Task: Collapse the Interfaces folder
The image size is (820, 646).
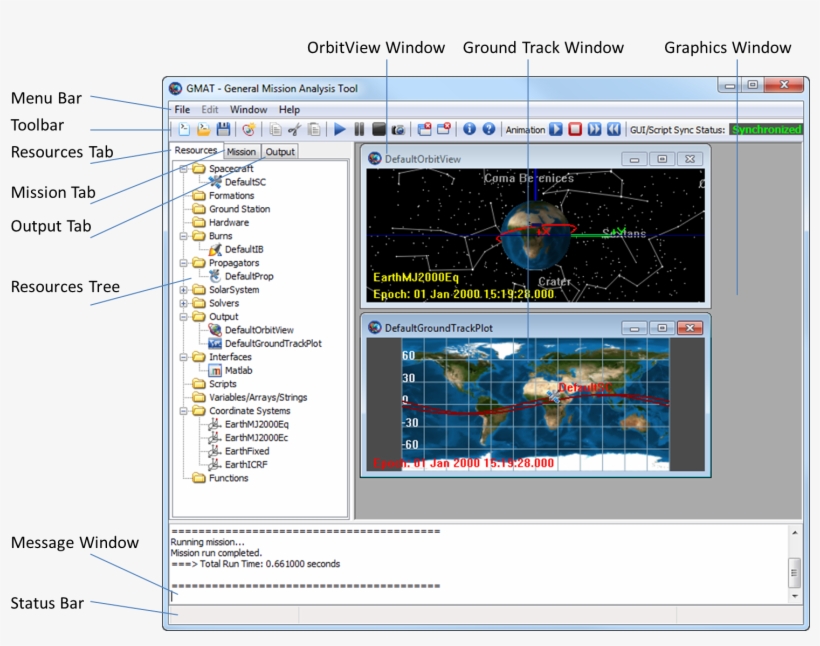Action: [x=184, y=357]
